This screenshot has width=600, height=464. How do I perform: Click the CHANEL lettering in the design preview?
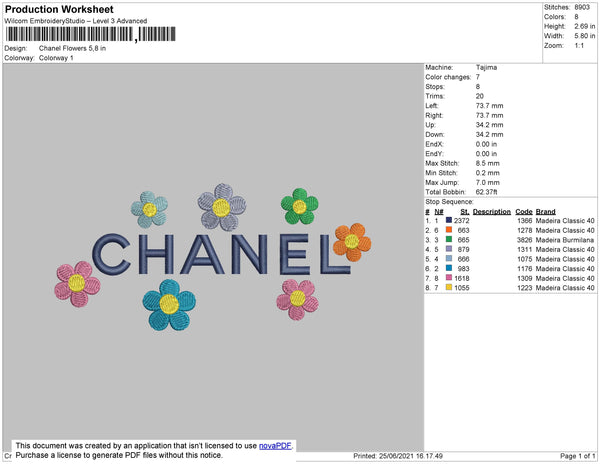[x=221, y=254]
